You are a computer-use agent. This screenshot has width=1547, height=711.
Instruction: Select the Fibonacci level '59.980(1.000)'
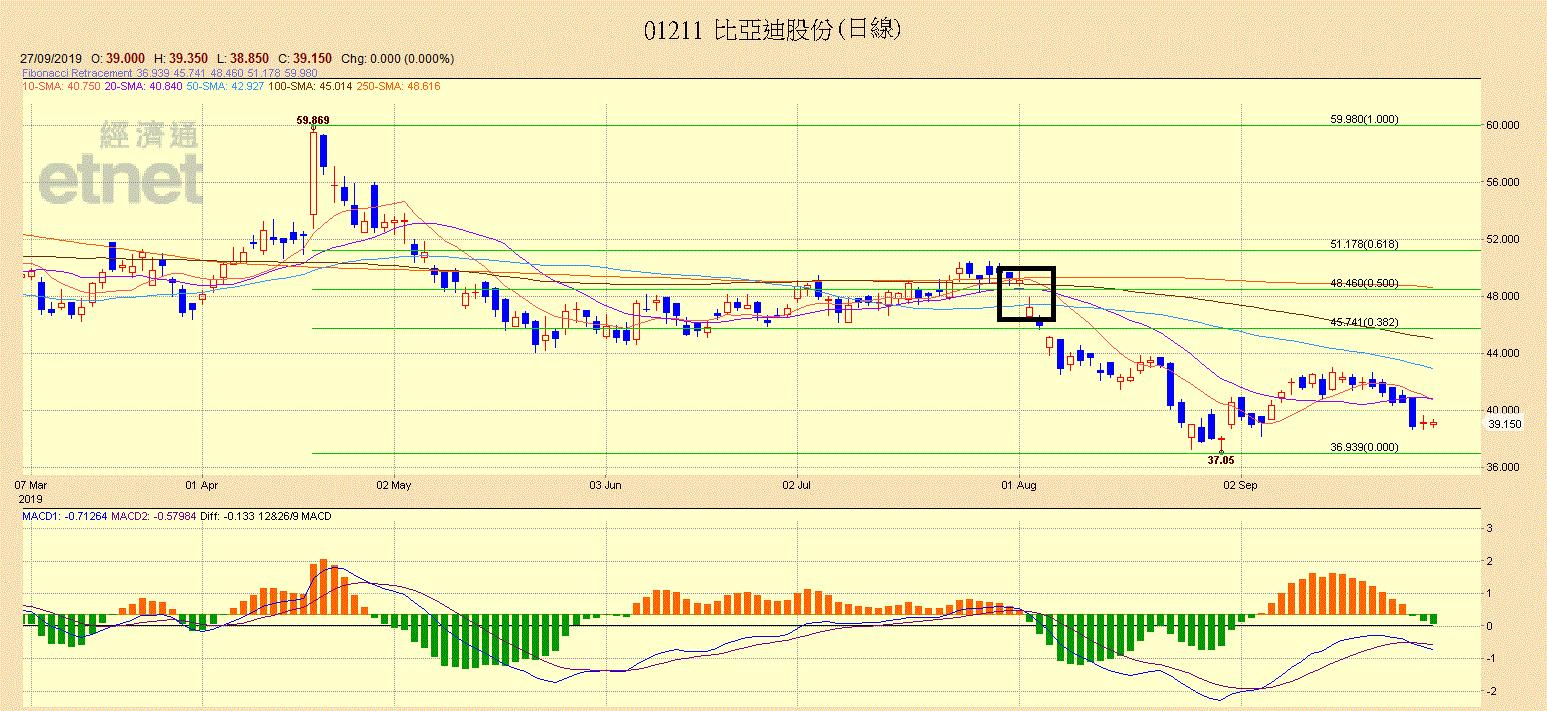(1364, 119)
